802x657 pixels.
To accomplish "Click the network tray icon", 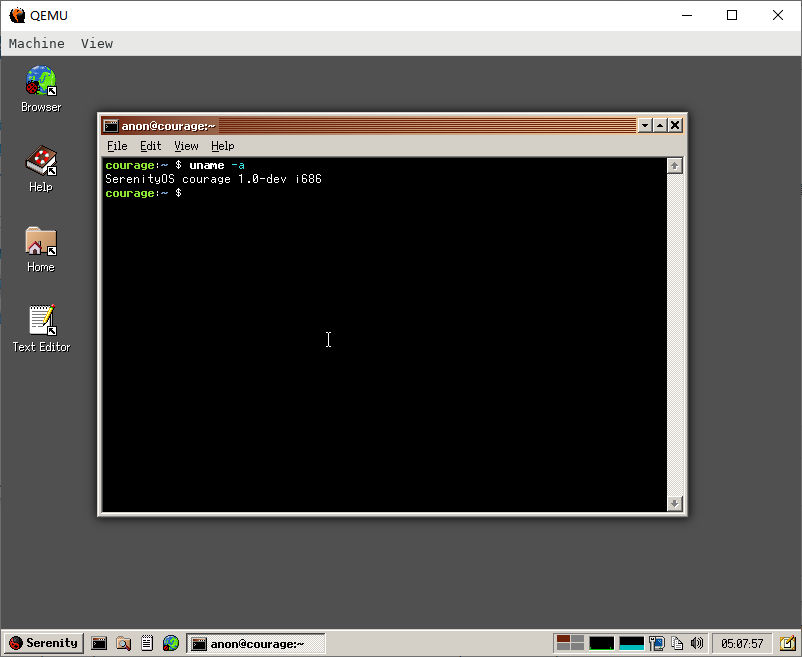I will tap(657, 643).
